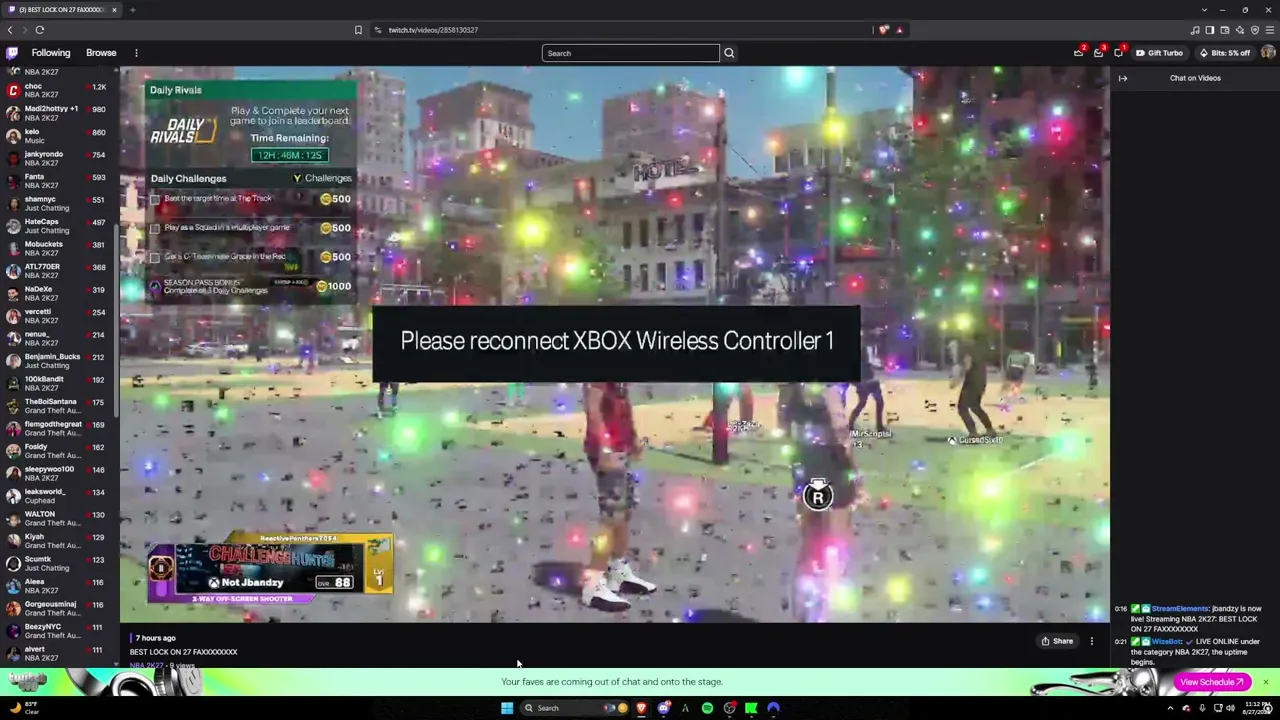Click the View Schedule button
The image size is (1280, 720).
1211,682
